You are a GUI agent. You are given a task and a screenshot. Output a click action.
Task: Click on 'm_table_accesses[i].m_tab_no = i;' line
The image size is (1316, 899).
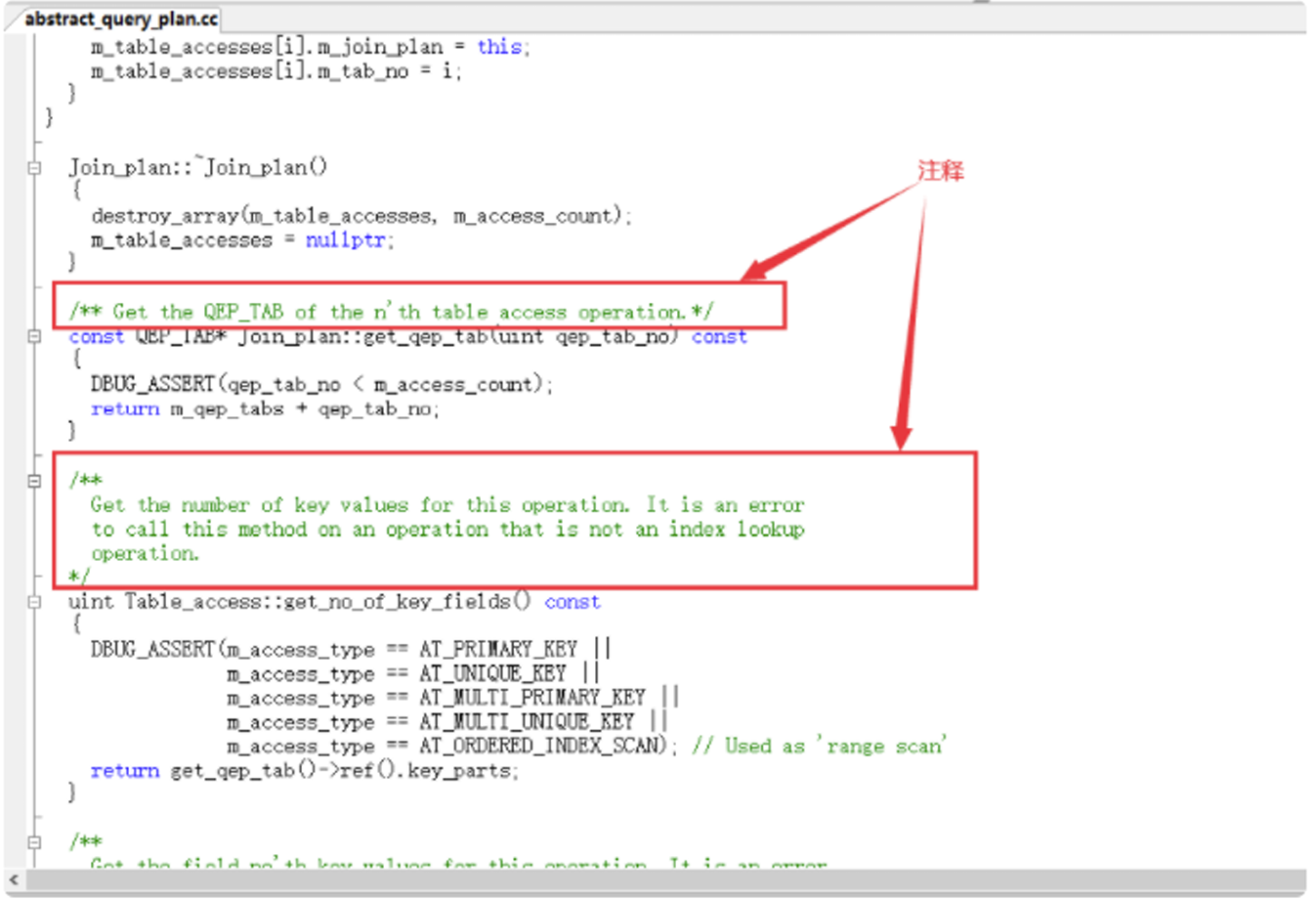[x=276, y=71]
